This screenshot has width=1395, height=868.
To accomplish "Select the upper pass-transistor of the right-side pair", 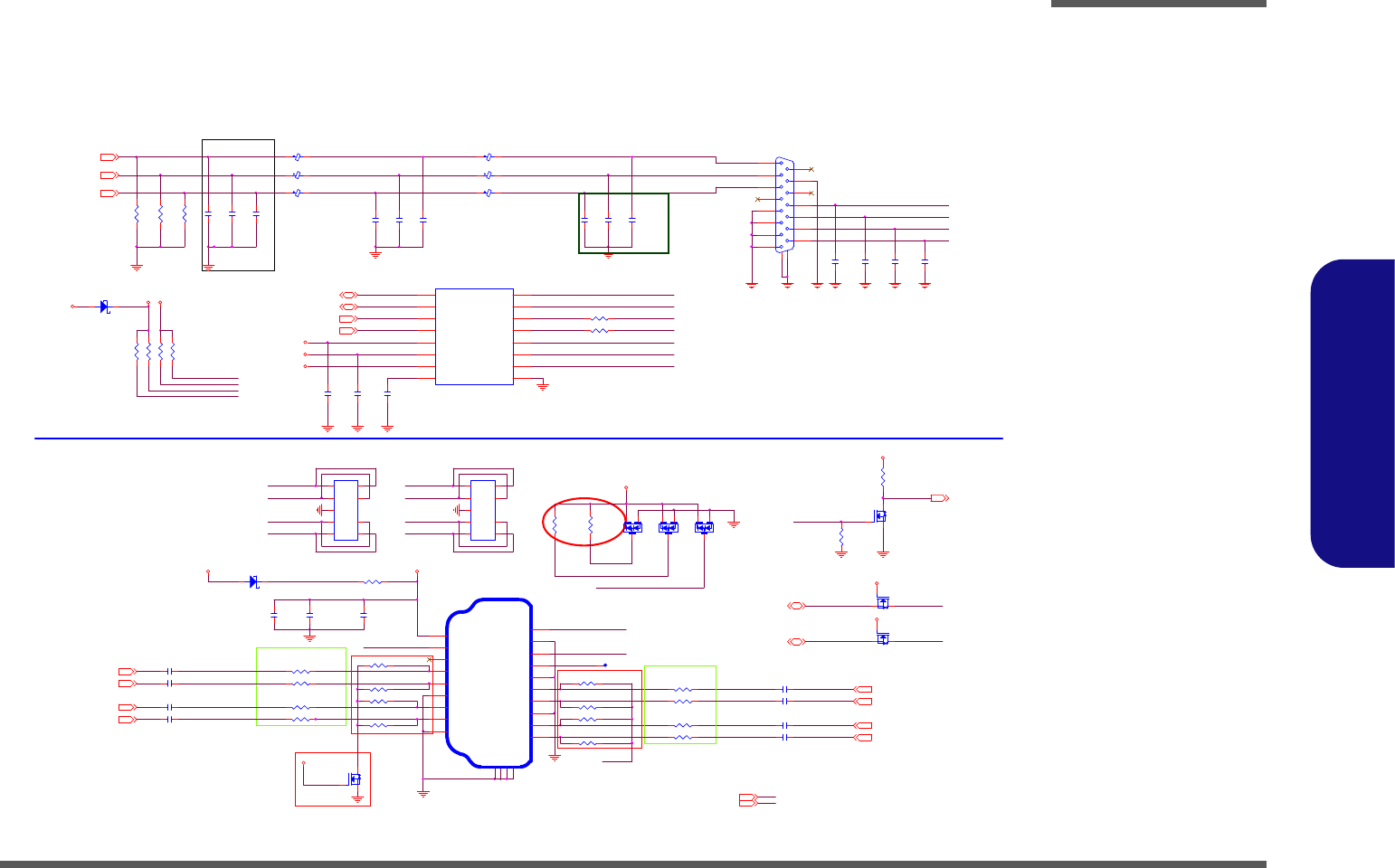I will click(883, 602).
